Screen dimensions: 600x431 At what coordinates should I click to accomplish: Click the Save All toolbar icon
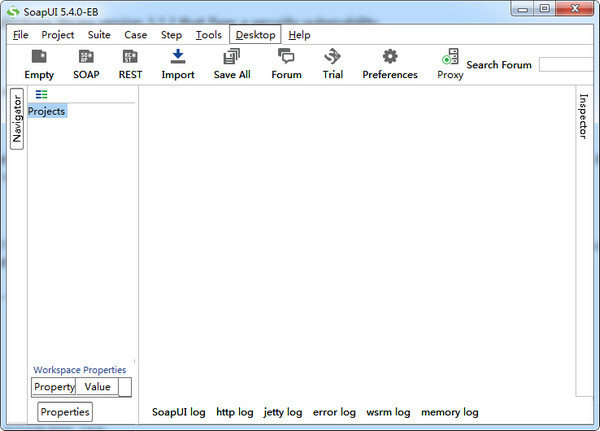(232, 56)
